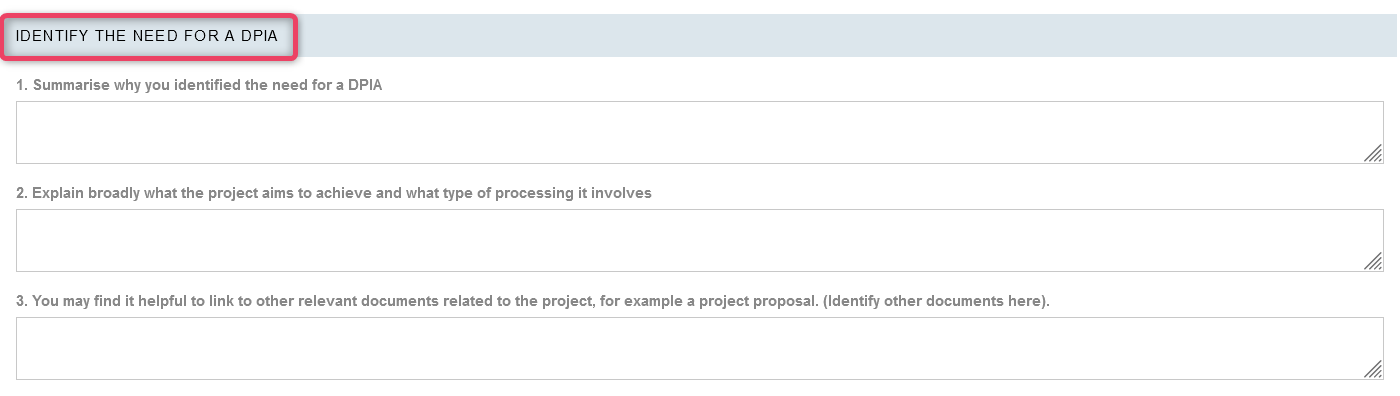Click the resize handle on the project aims box
1400x396 pixels.
[x=1373, y=261]
